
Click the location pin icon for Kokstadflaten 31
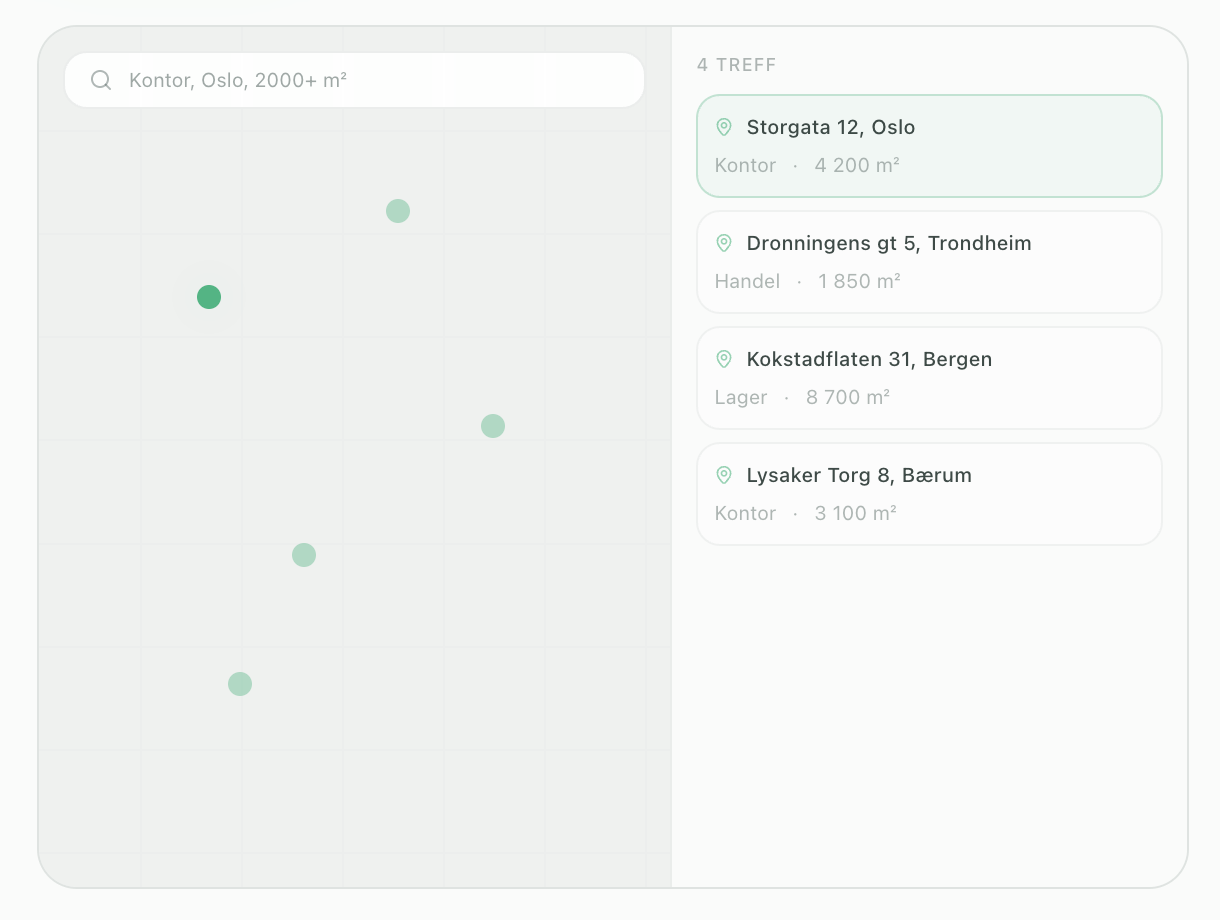724,359
